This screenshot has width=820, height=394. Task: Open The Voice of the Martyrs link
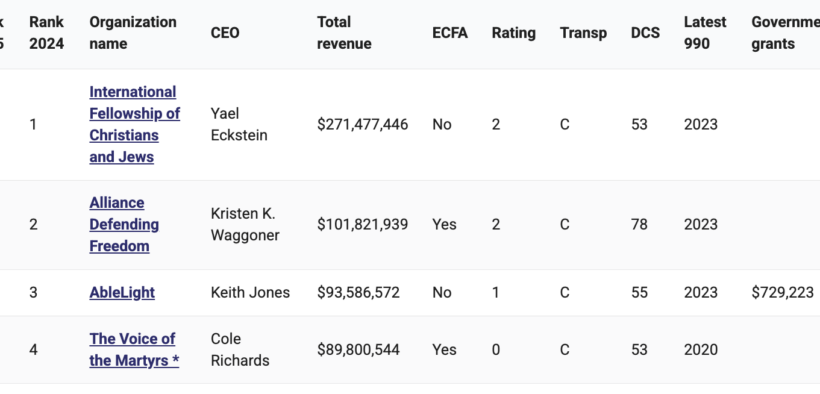[x=134, y=350]
